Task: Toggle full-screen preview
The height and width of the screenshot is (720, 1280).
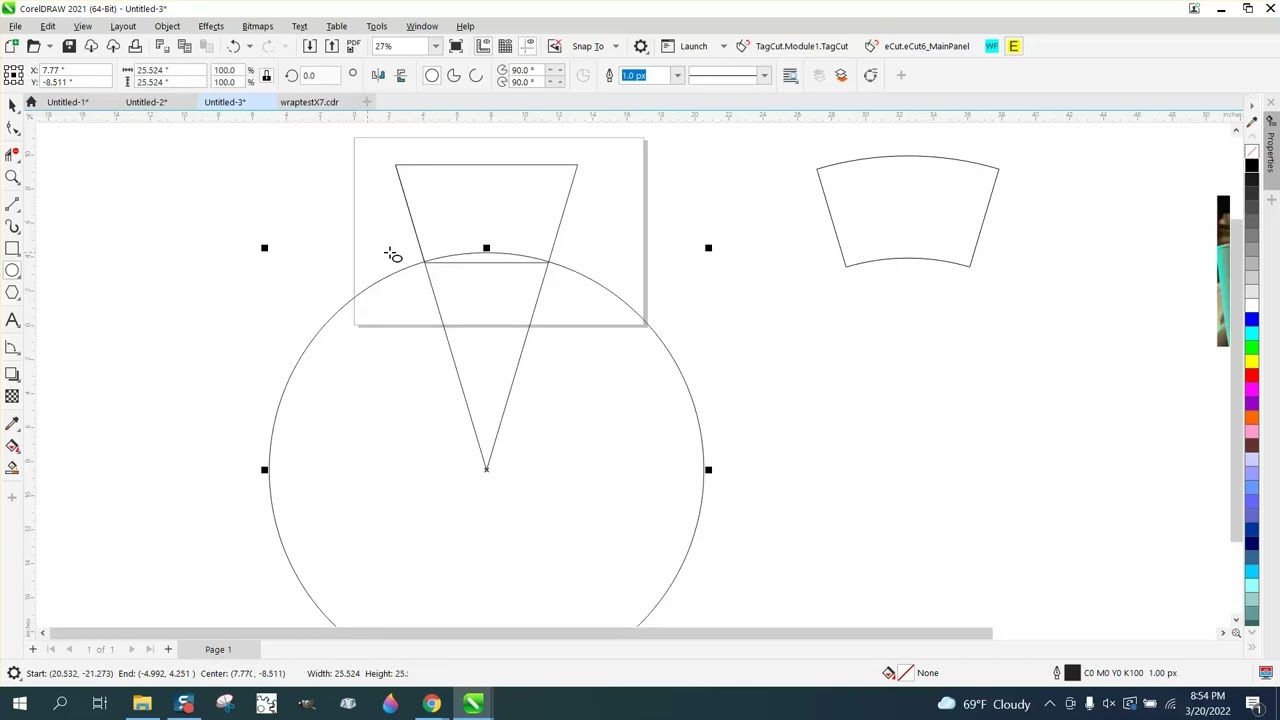Action: pos(456,46)
